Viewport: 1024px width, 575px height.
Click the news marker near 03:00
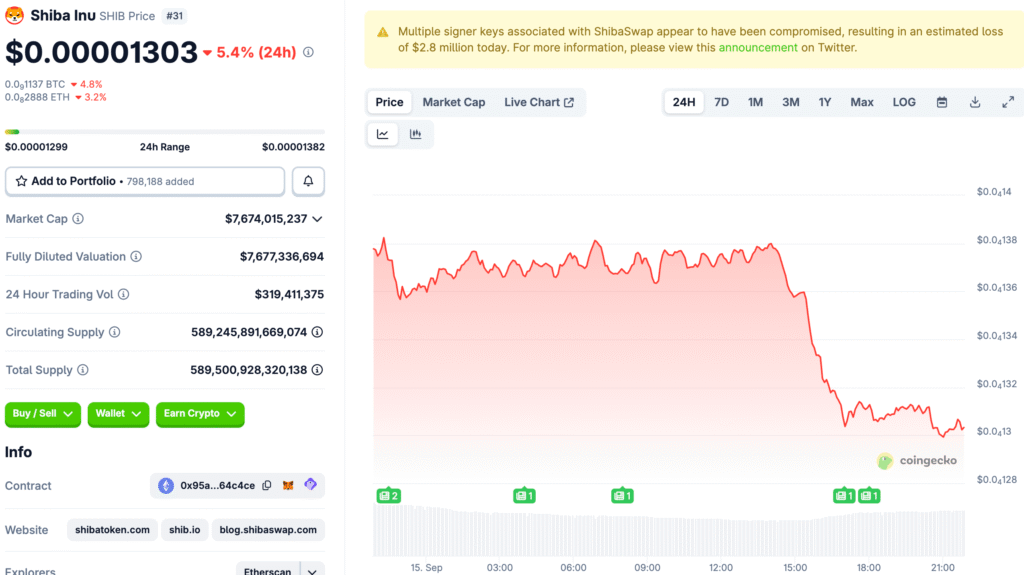click(524, 496)
